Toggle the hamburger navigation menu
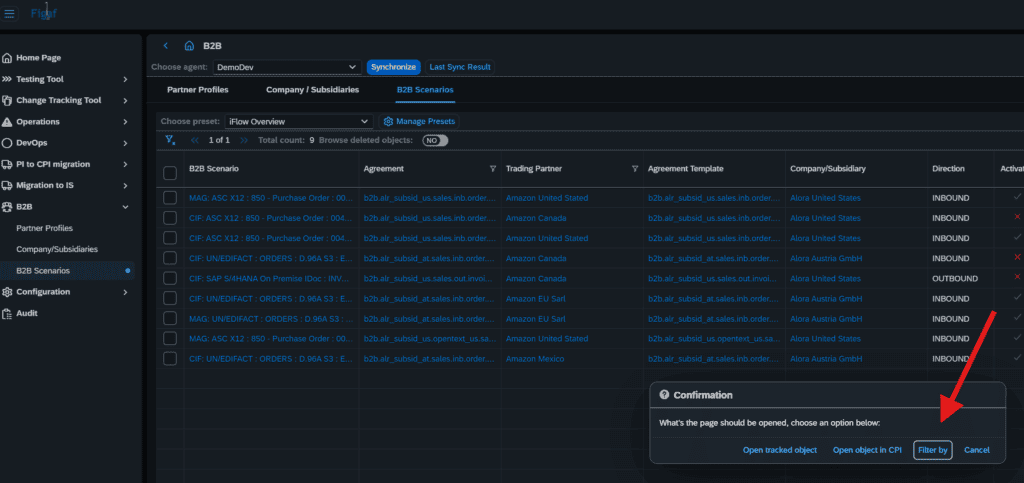 pyautogui.click(x=10, y=13)
